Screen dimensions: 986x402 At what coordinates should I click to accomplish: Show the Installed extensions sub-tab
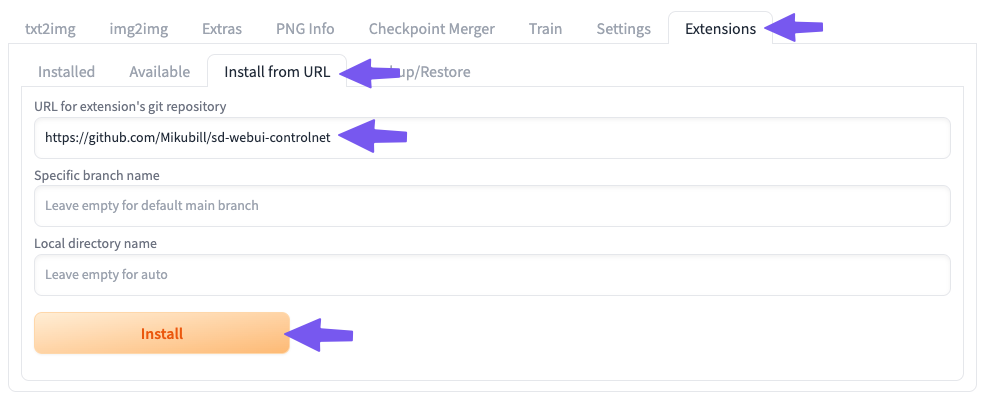[x=66, y=71]
